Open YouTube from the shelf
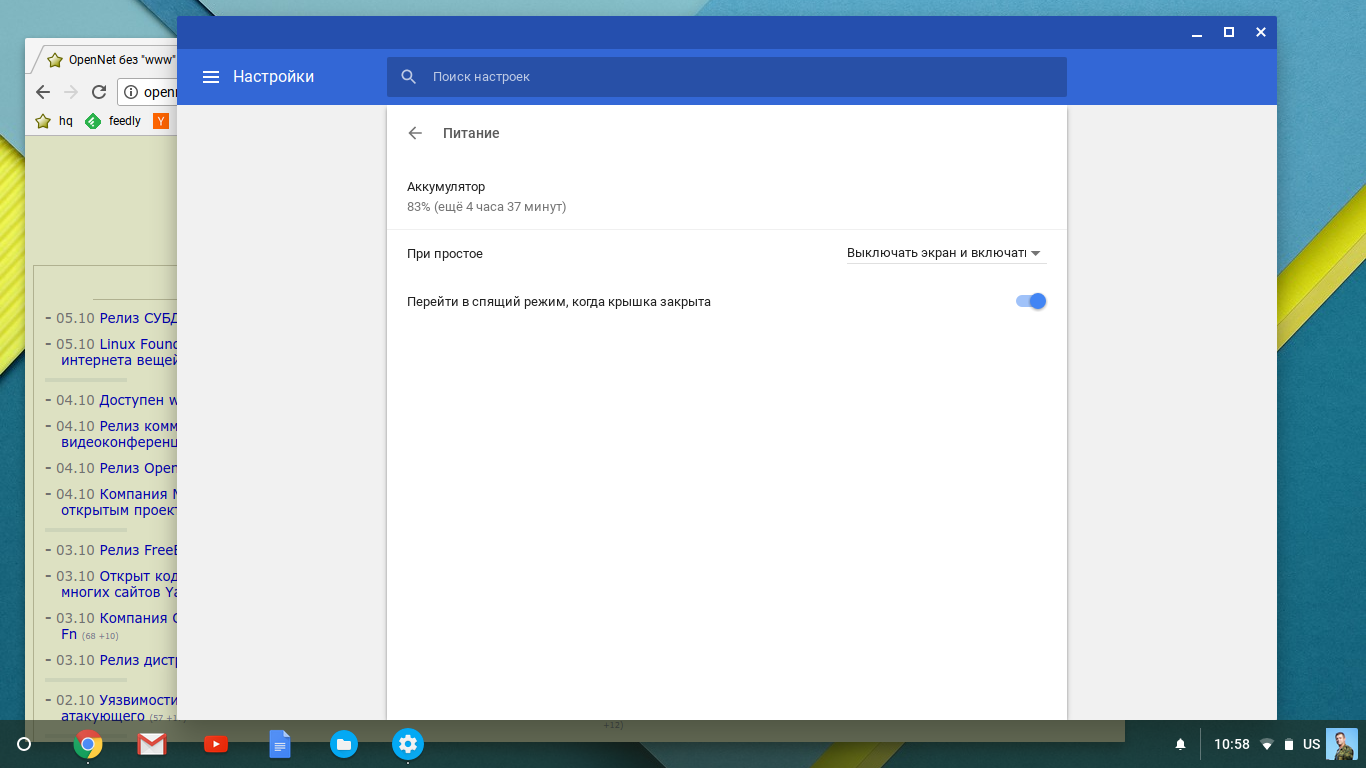 pyautogui.click(x=216, y=744)
